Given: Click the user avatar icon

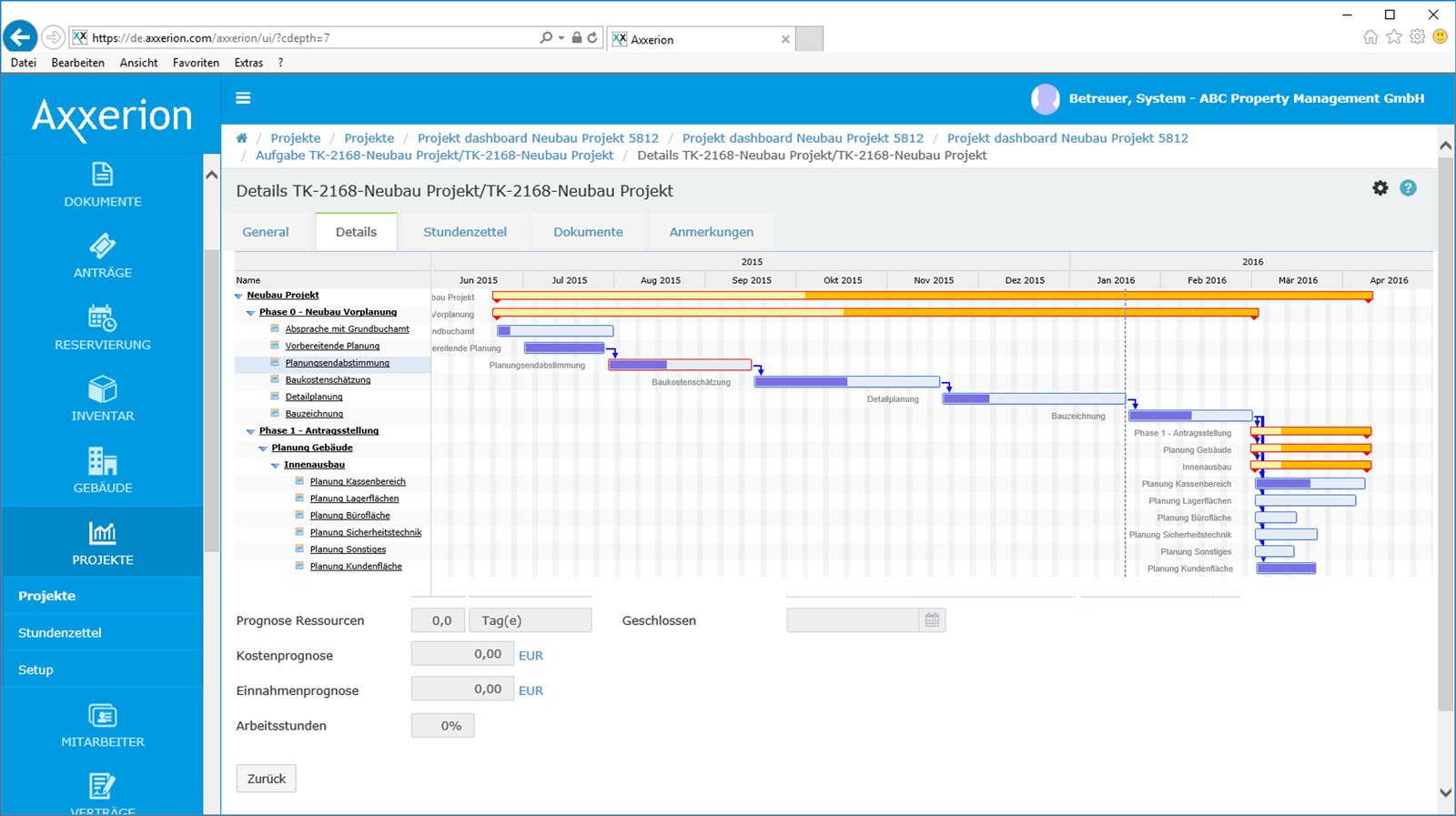Looking at the screenshot, I should [x=1046, y=98].
